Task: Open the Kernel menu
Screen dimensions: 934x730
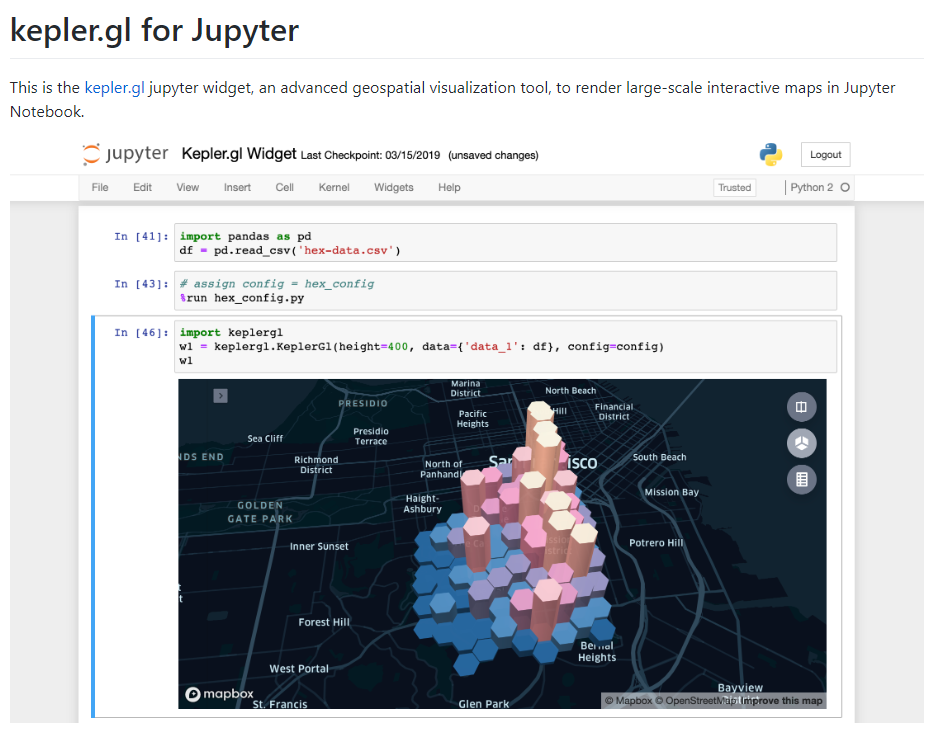Action: (333, 187)
